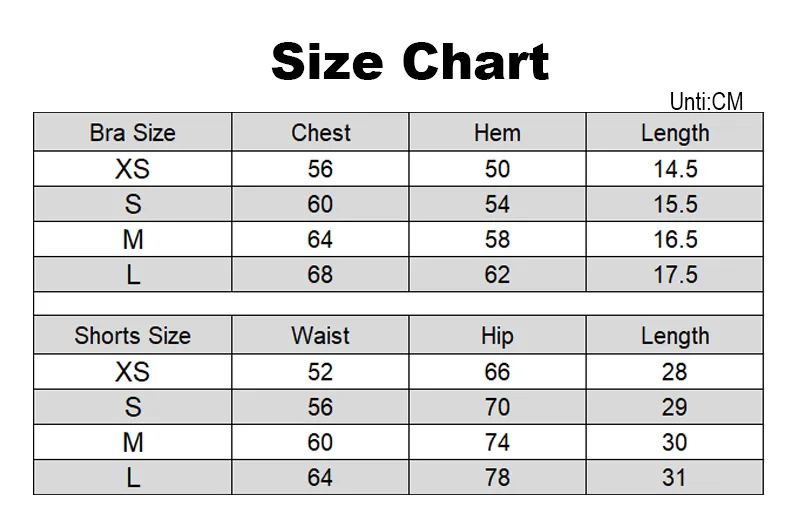Click the shorts L size row label
The image size is (800, 524).
[x=133, y=478]
